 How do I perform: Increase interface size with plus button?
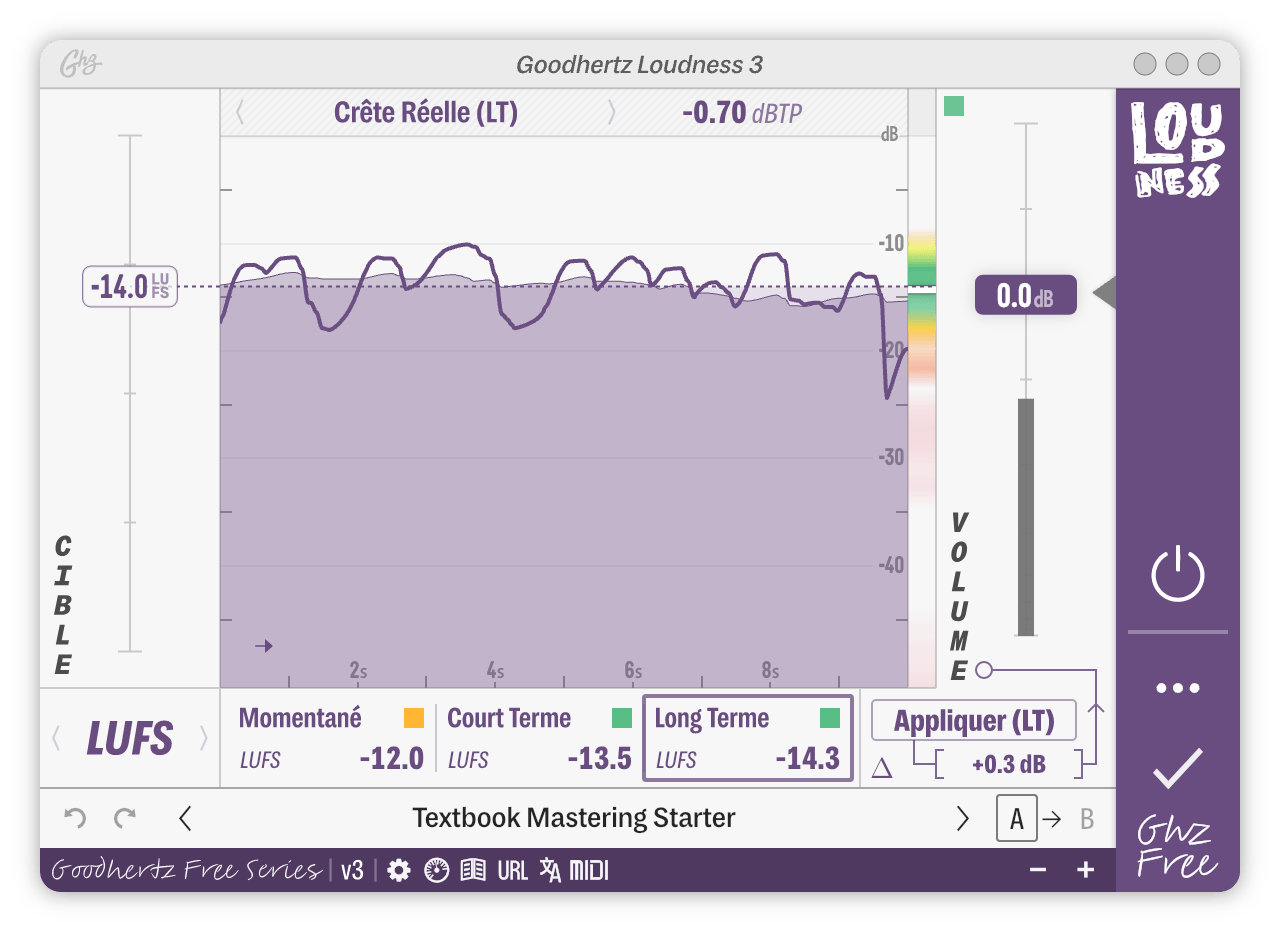pyautogui.click(x=1086, y=871)
